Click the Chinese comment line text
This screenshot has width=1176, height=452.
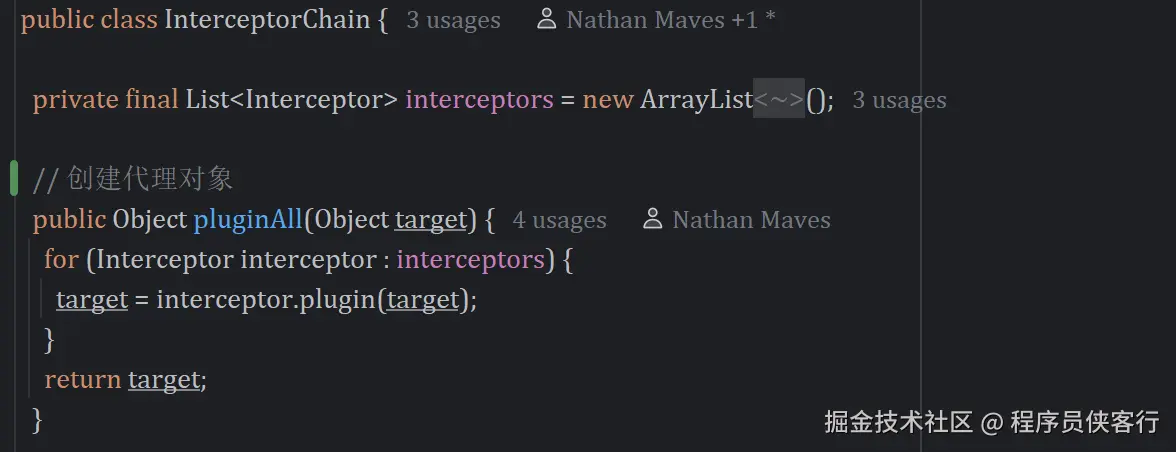[150, 180]
